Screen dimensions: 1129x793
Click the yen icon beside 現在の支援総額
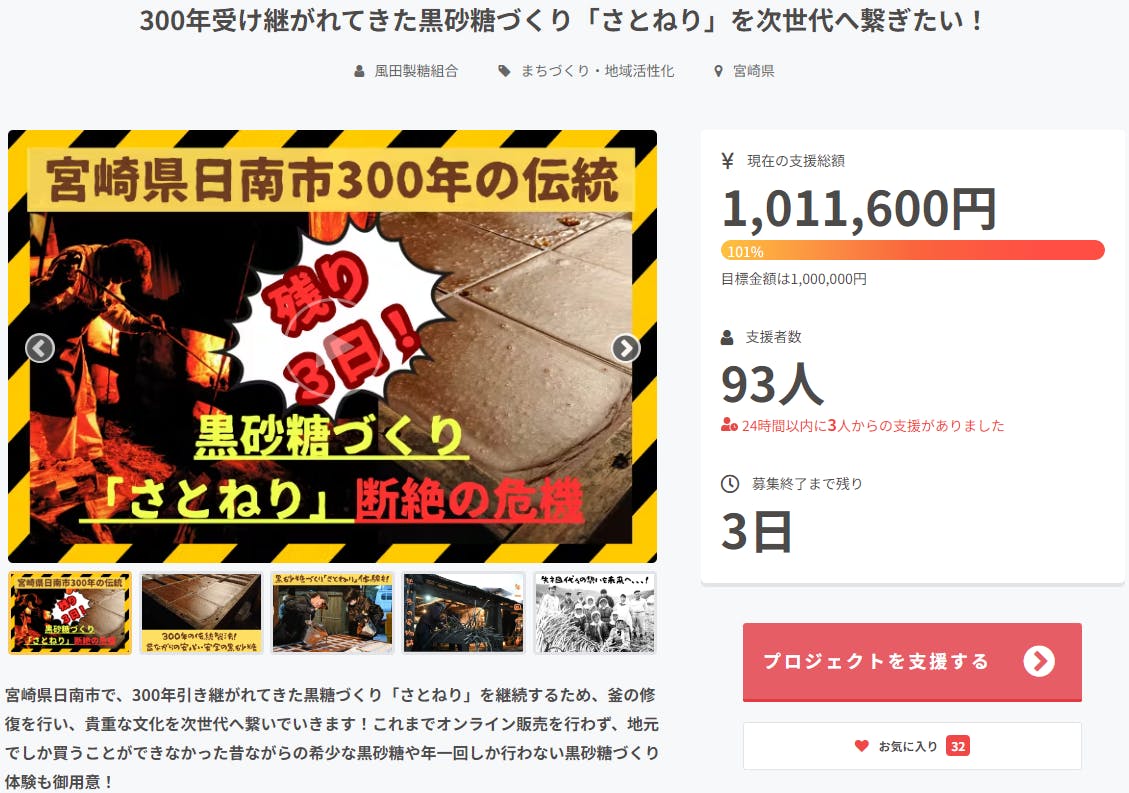click(x=727, y=161)
